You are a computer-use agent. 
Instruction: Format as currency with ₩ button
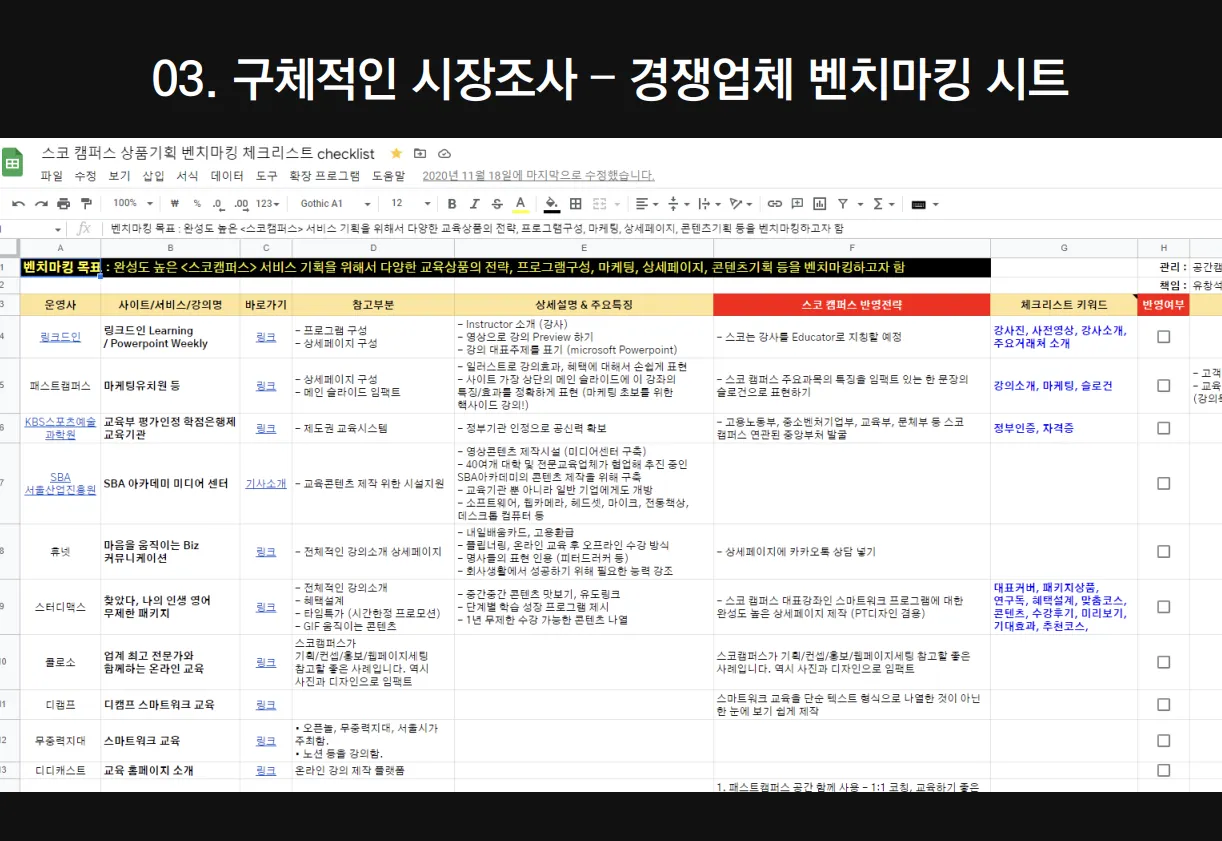coord(175,204)
